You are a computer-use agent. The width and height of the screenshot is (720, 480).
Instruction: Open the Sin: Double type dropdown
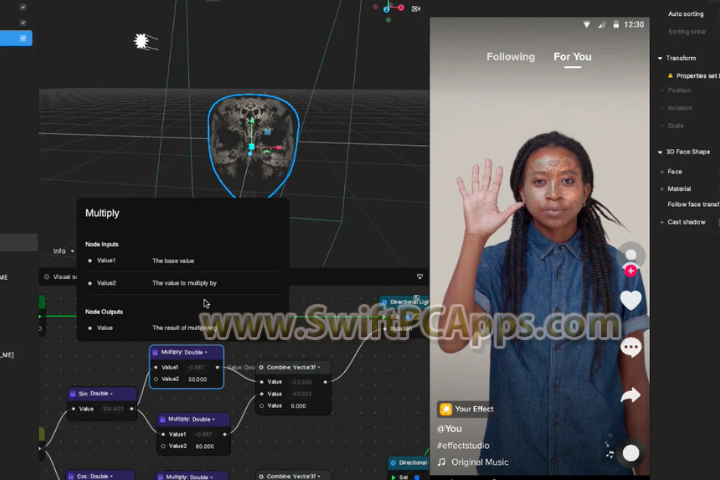[x=111, y=394]
